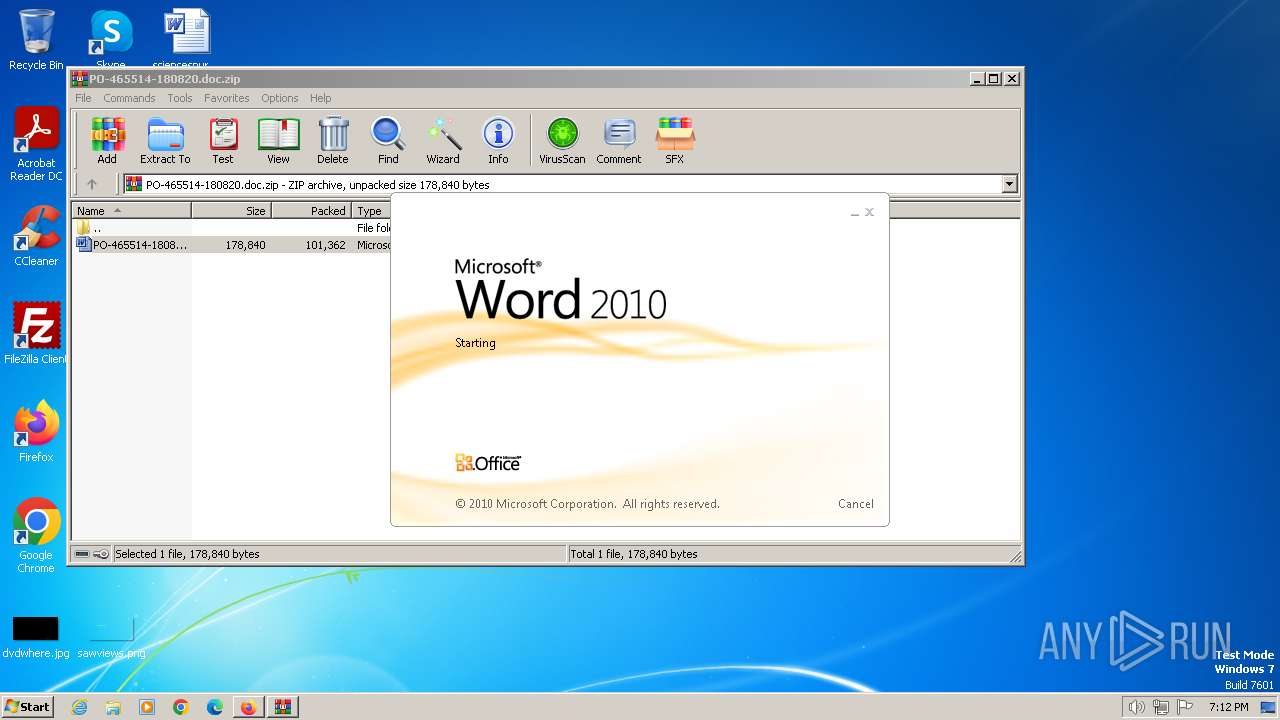This screenshot has height=720, width=1280.
Task: Open the volume speaker tray icon
Action: [x=1136, y=707]
